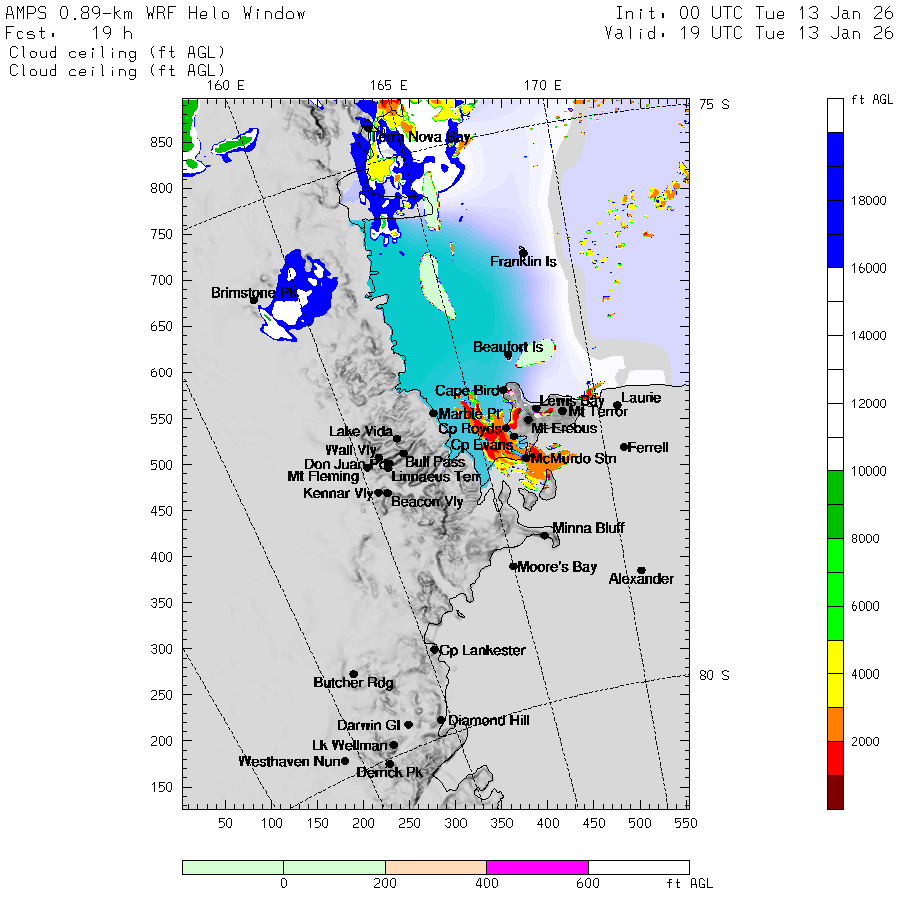Select the Alexander station marker

tap(641, 570)
